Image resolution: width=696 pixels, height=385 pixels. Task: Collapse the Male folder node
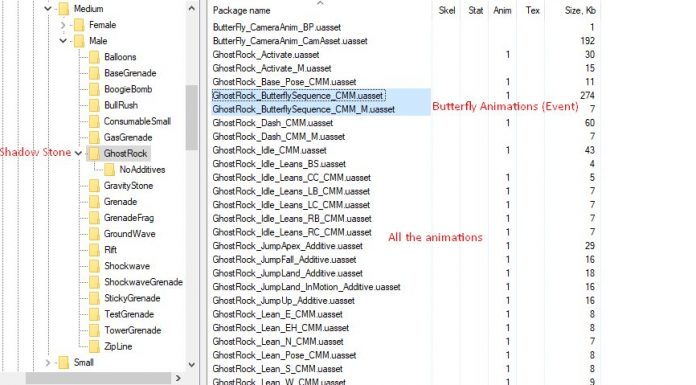point(63,41)
